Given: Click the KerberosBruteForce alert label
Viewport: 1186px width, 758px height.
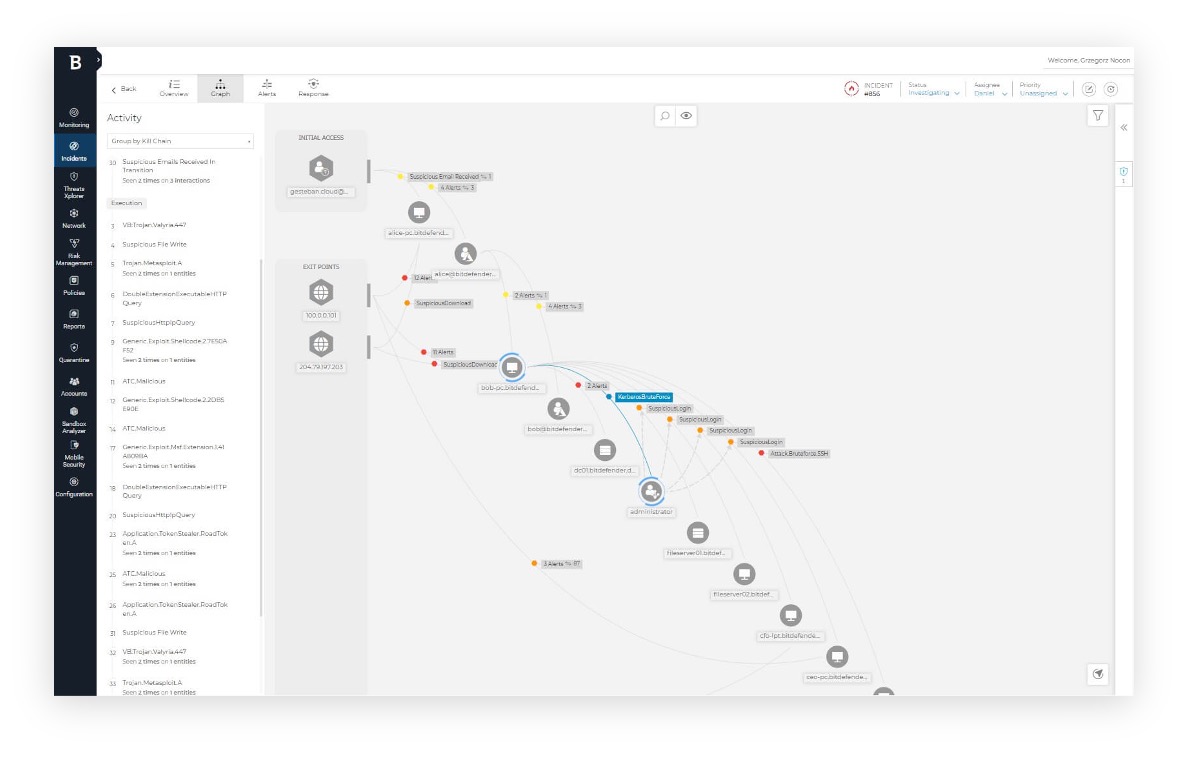Looking at the screenshot, I should 644,397.
